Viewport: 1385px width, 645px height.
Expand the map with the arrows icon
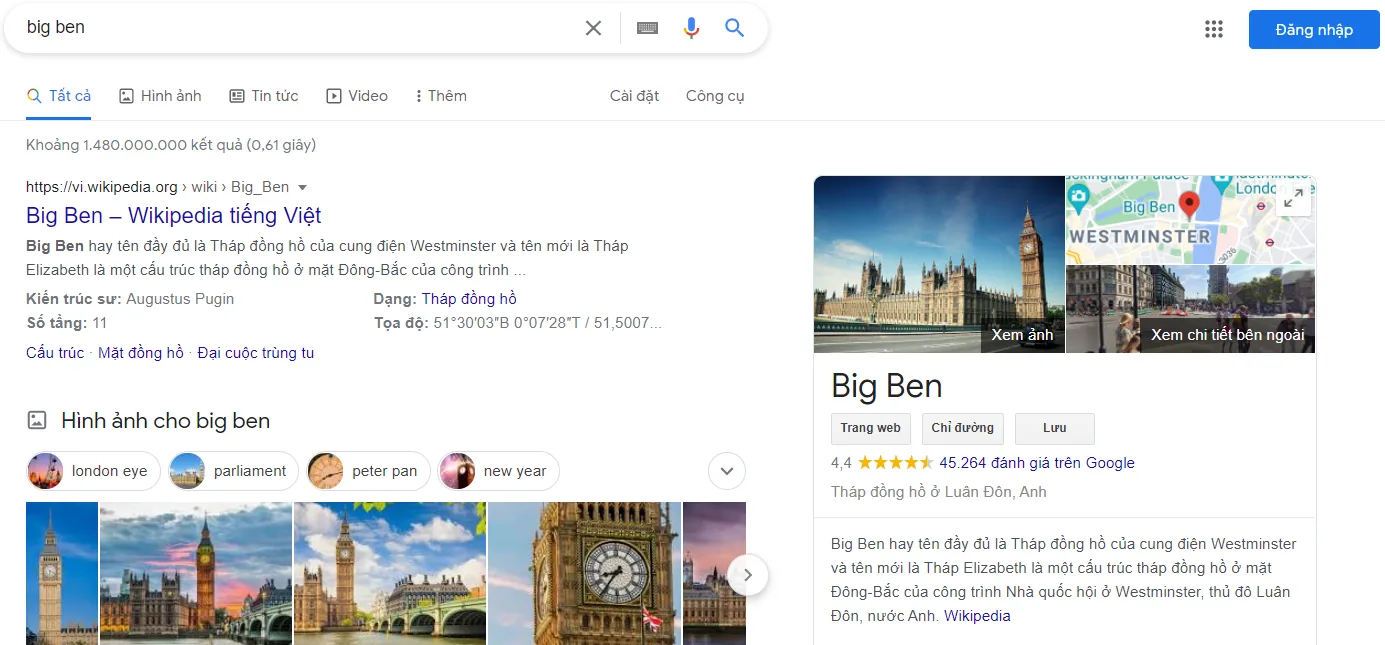click(1293, 198)
